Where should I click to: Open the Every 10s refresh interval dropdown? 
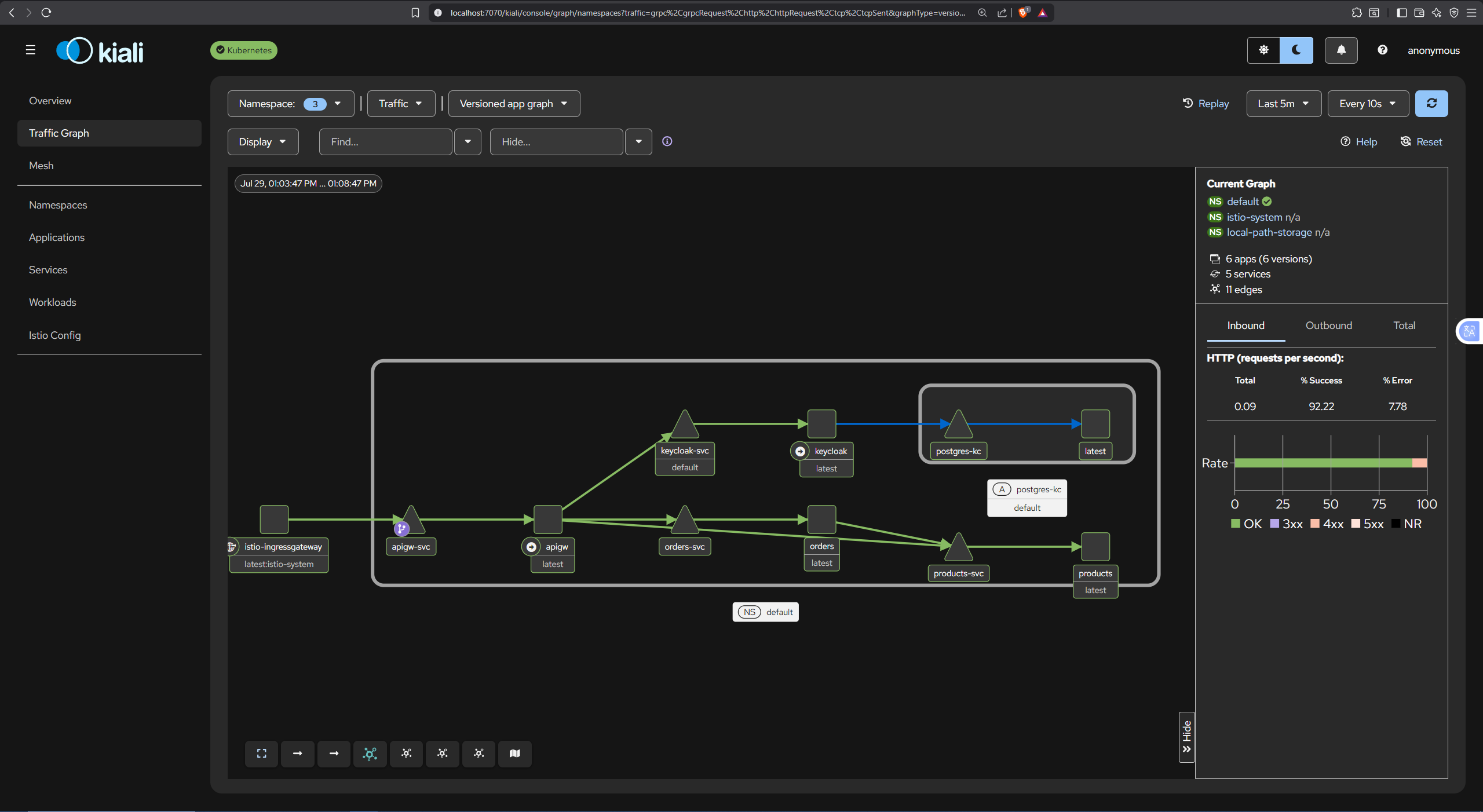(1368, 104)
